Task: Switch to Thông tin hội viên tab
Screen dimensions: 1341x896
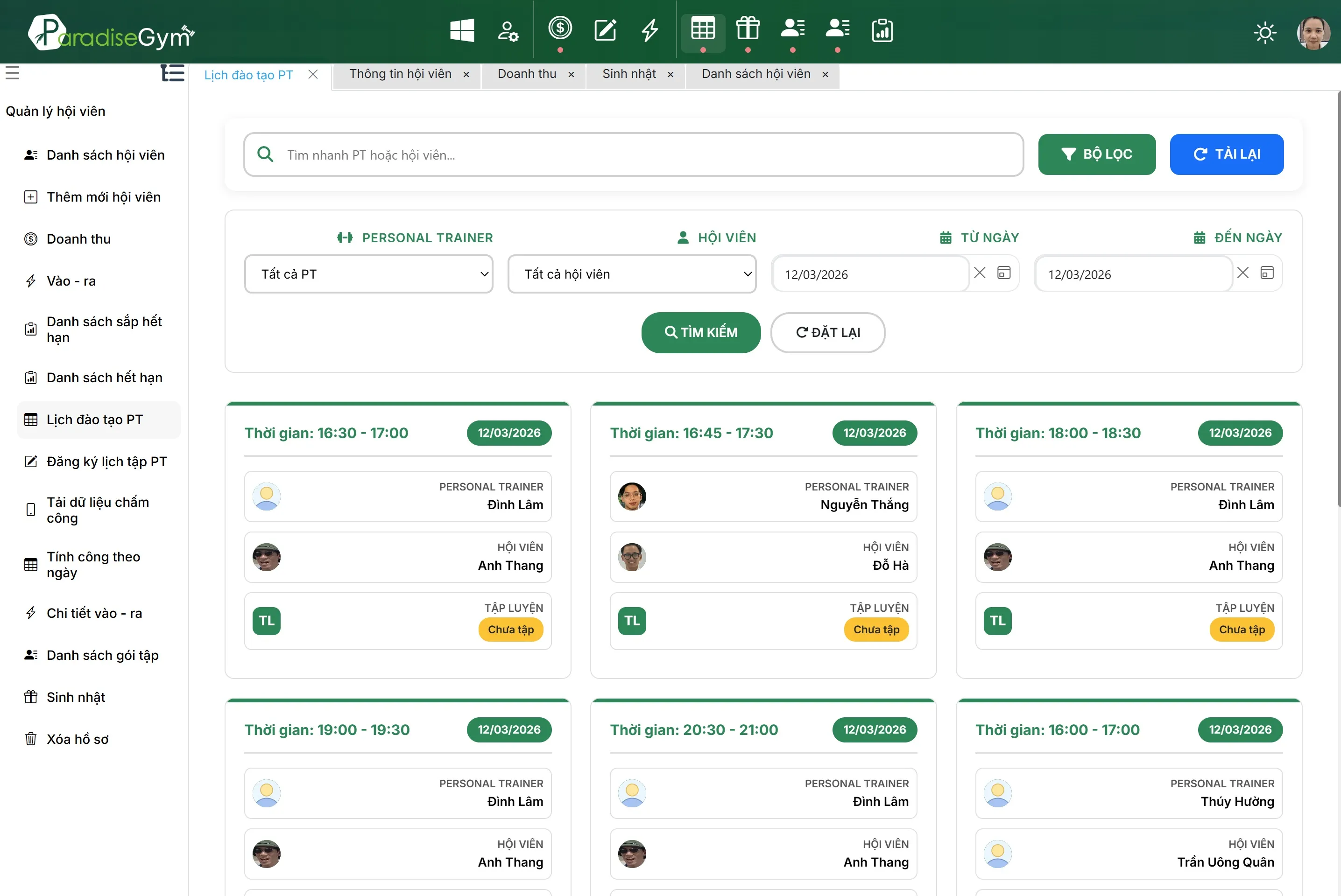Action: point(400,74)
